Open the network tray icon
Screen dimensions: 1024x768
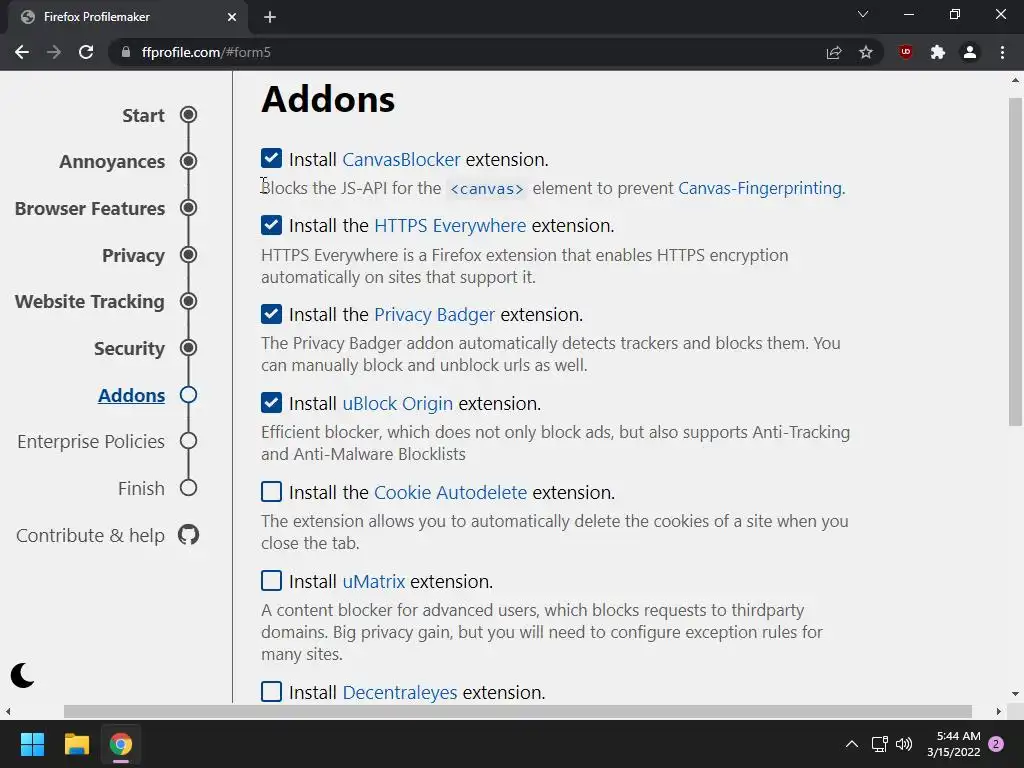click(x=879, y=744)
